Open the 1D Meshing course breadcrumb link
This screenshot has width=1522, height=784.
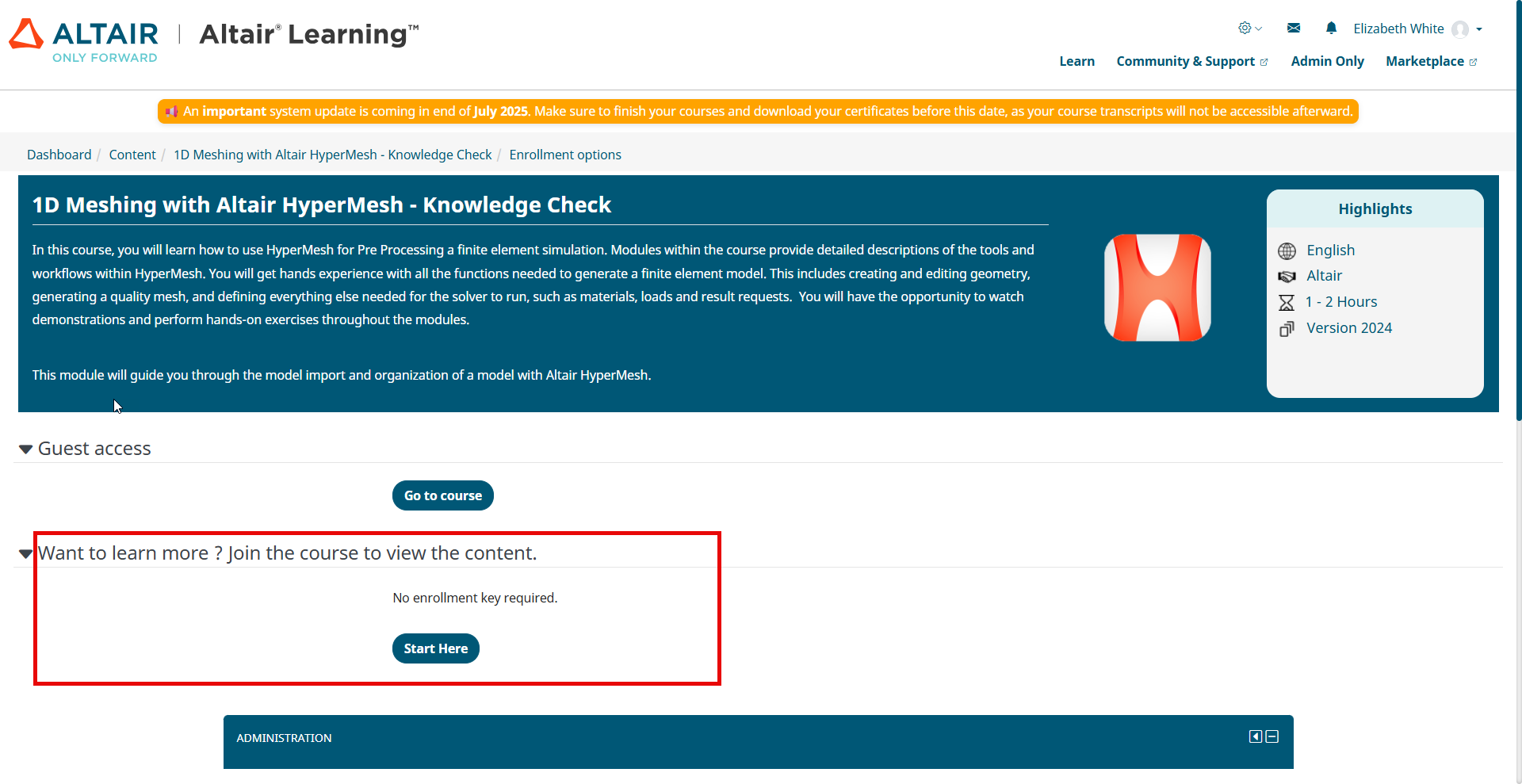click(333, 155)
